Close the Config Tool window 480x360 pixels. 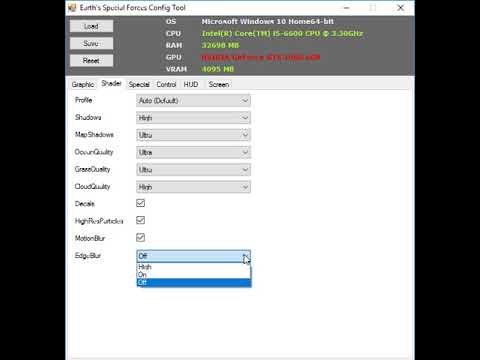[x=401, y=8]
